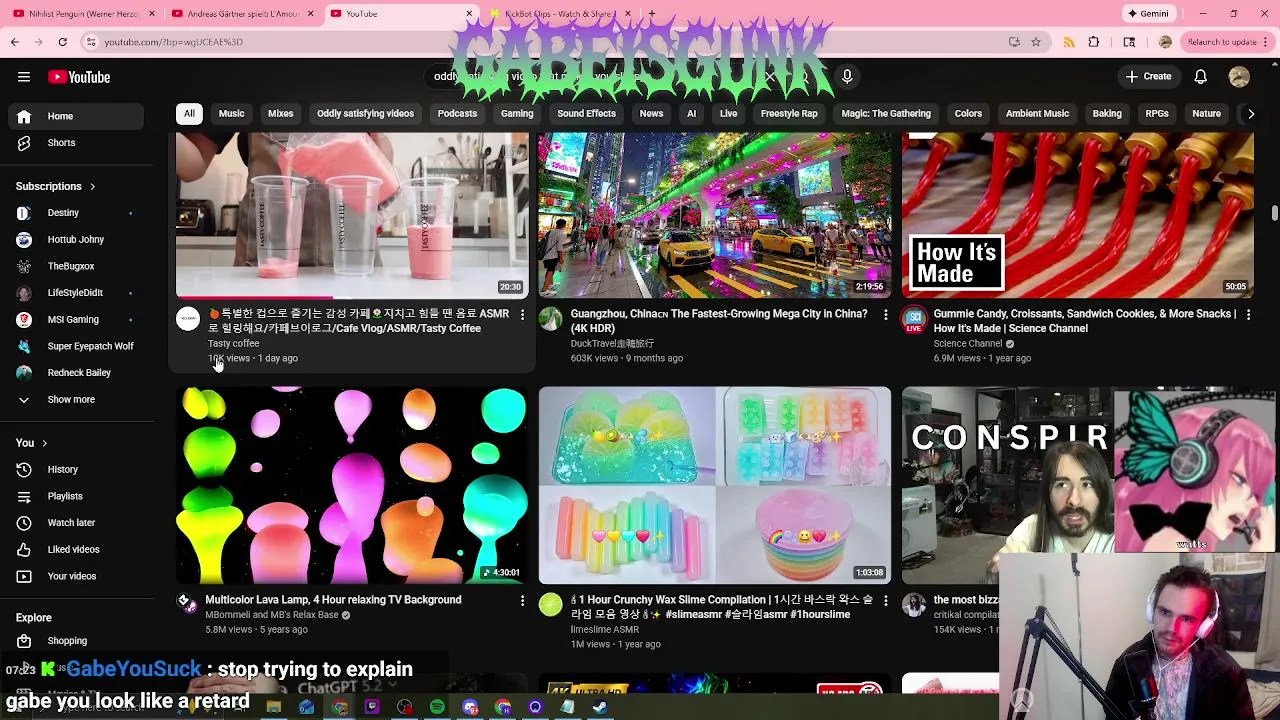Image resolution: width=1280 pixels, height=720 pixels.
Task: Open Spotify from the taskbar
Action: pyautogui.click(x=437, y=707)
